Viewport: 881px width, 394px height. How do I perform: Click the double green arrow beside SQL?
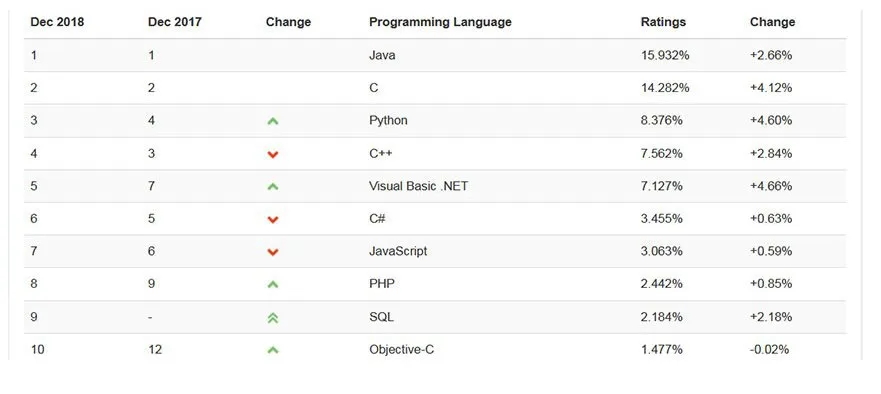[x=273, y=318]
